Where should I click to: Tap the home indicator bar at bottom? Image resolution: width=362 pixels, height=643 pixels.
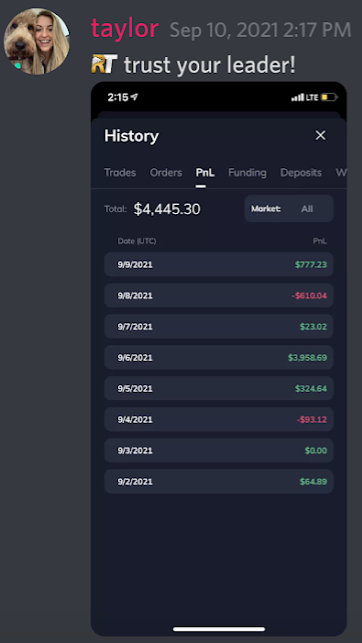coord(219,629)
